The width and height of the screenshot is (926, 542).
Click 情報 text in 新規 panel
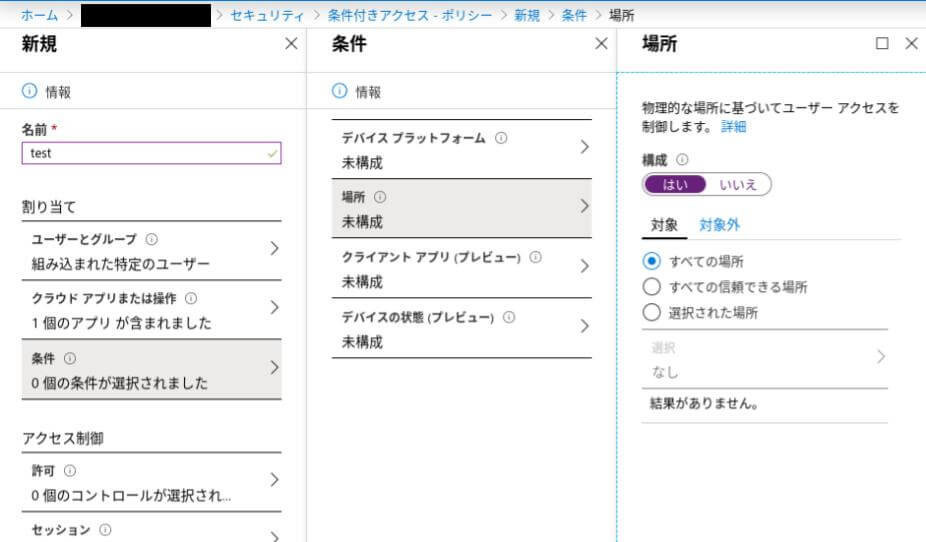pos(58,92)
